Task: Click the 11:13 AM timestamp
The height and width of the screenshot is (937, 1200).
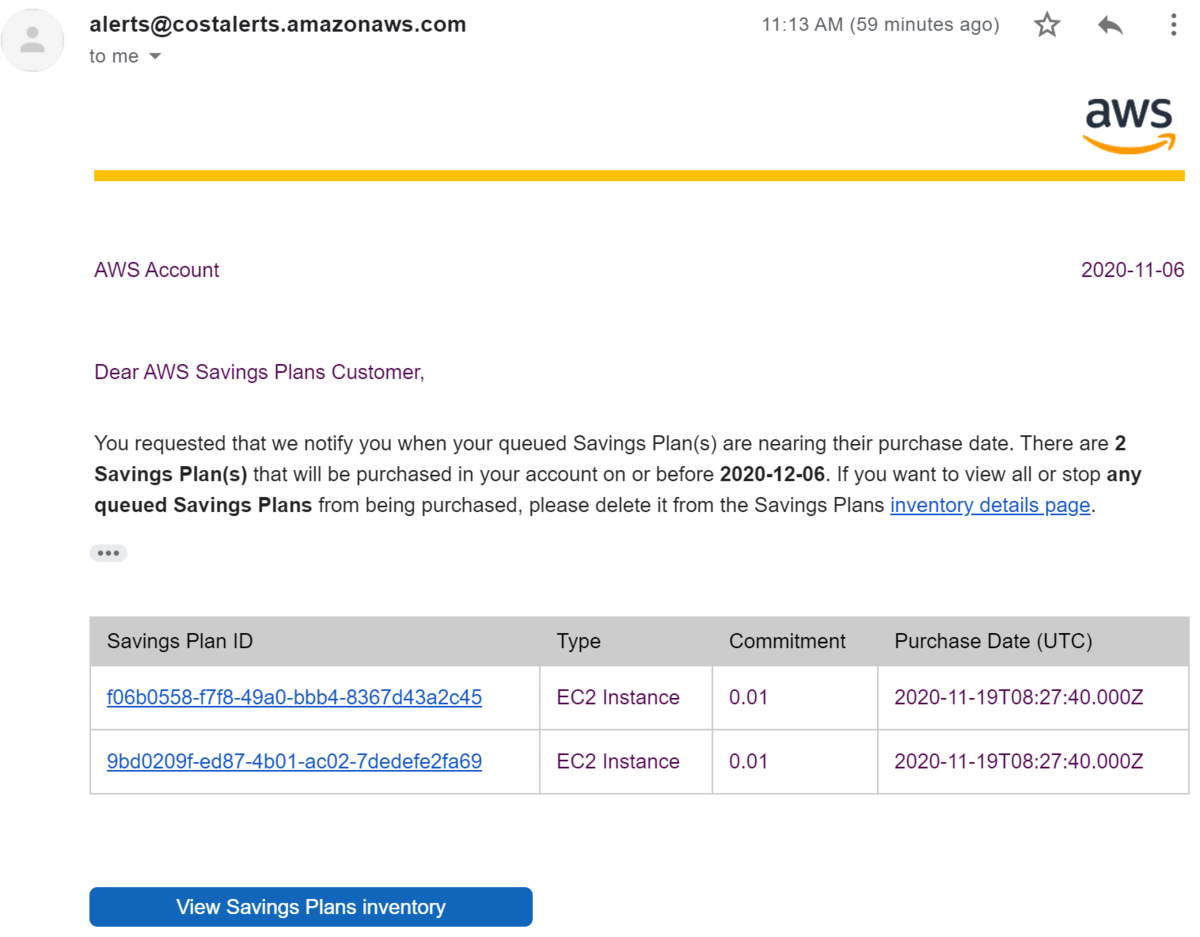Action: (x=881, y=25)
